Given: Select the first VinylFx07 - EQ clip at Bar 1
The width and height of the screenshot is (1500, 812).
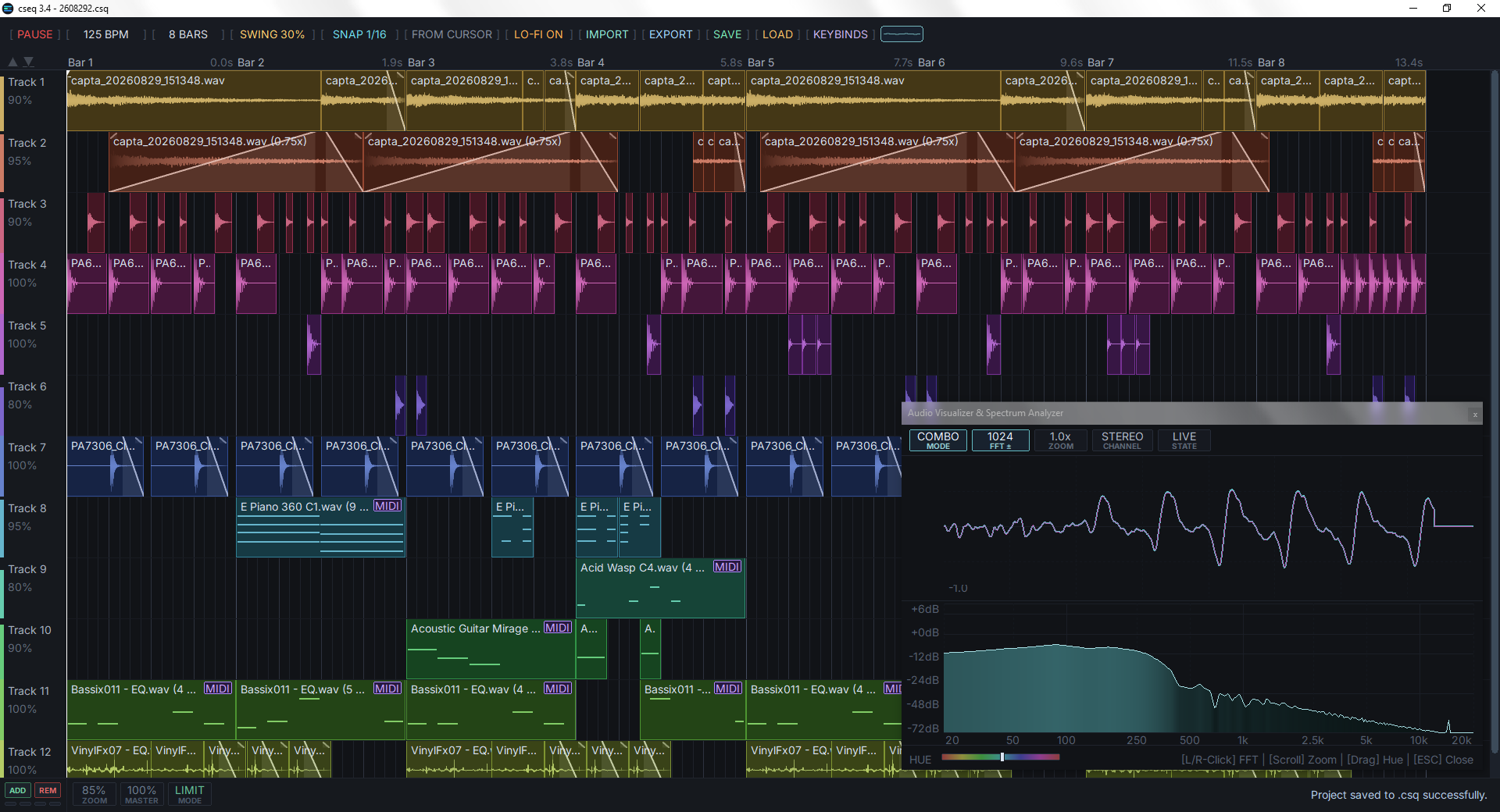Looking at the screenshot, I should (109, 758).
